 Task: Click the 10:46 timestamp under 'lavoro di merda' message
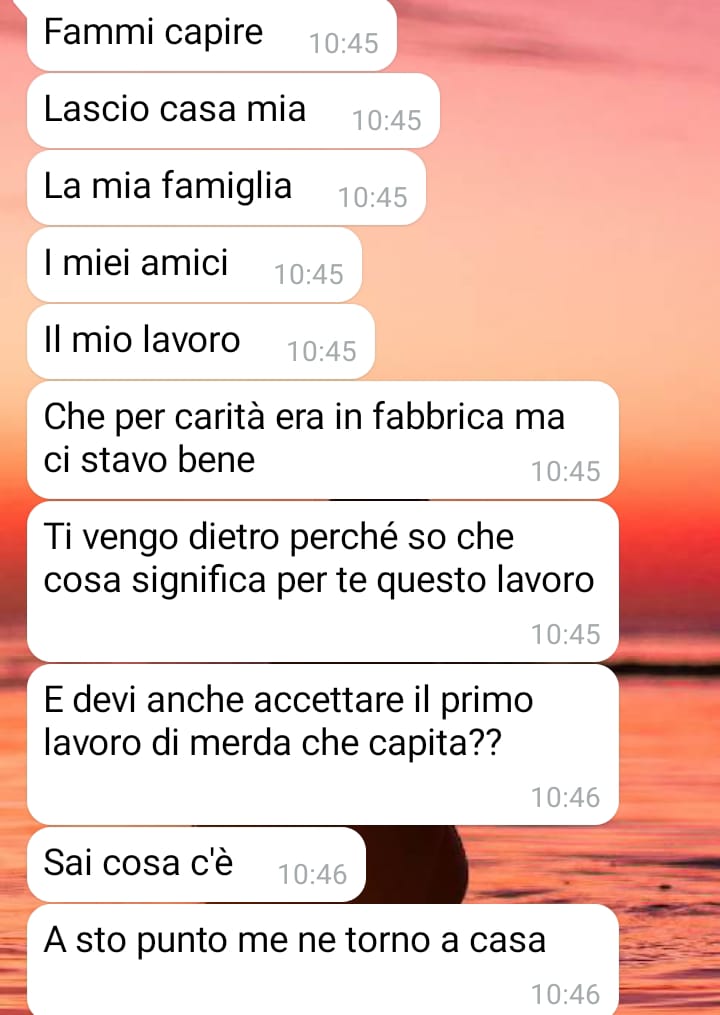pyautogui.click(x=566, y=798)
